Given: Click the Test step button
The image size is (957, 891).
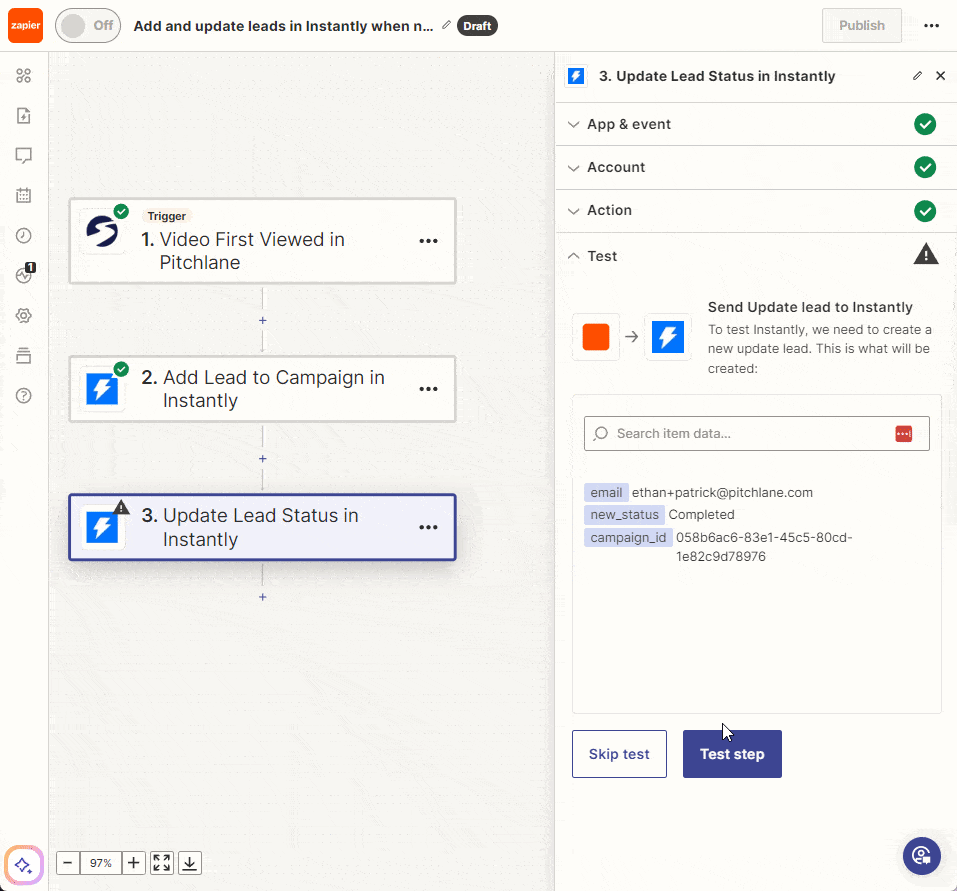Looking at the screenshot, I should click(x=732, y=754).
